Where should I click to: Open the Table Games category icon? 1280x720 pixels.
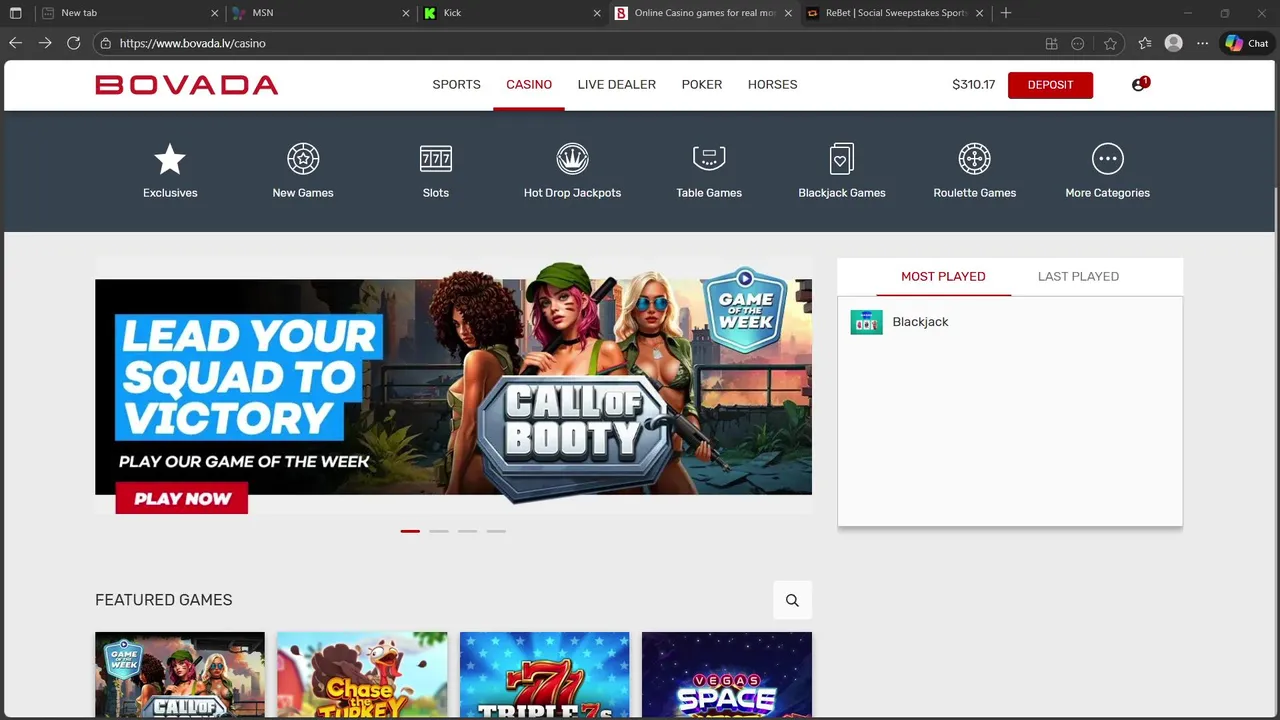pos(709,159)
